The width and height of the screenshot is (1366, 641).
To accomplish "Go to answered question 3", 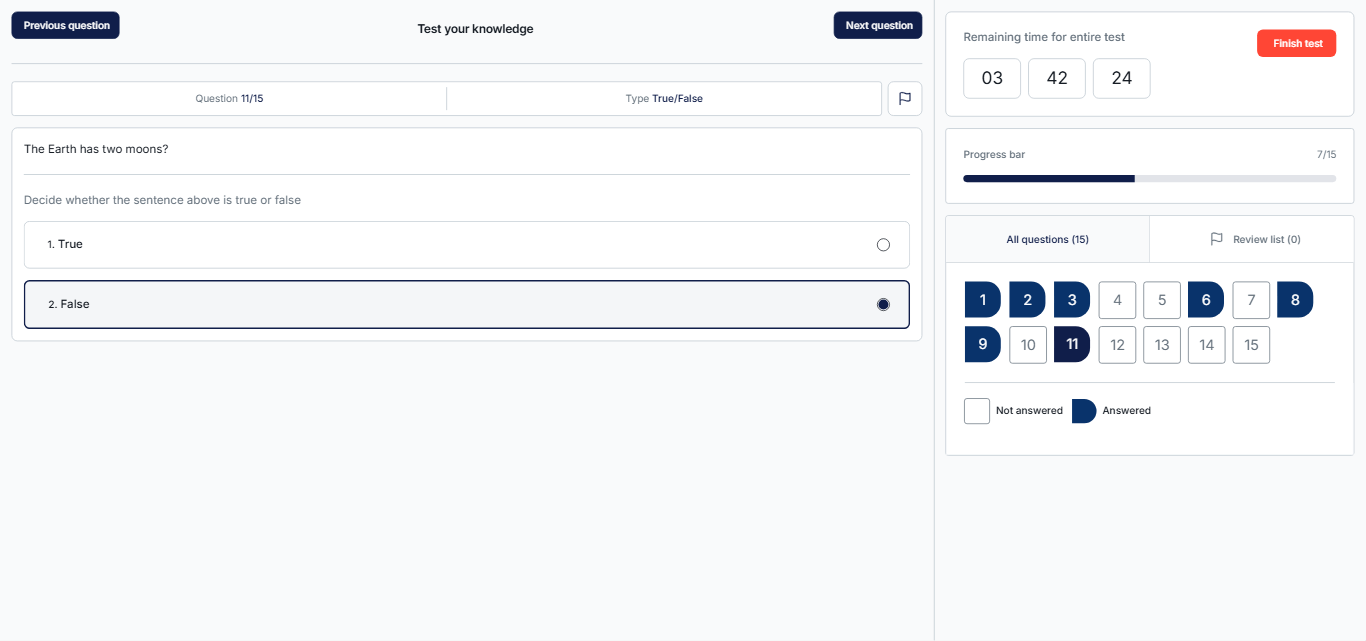I will 1072,300.
